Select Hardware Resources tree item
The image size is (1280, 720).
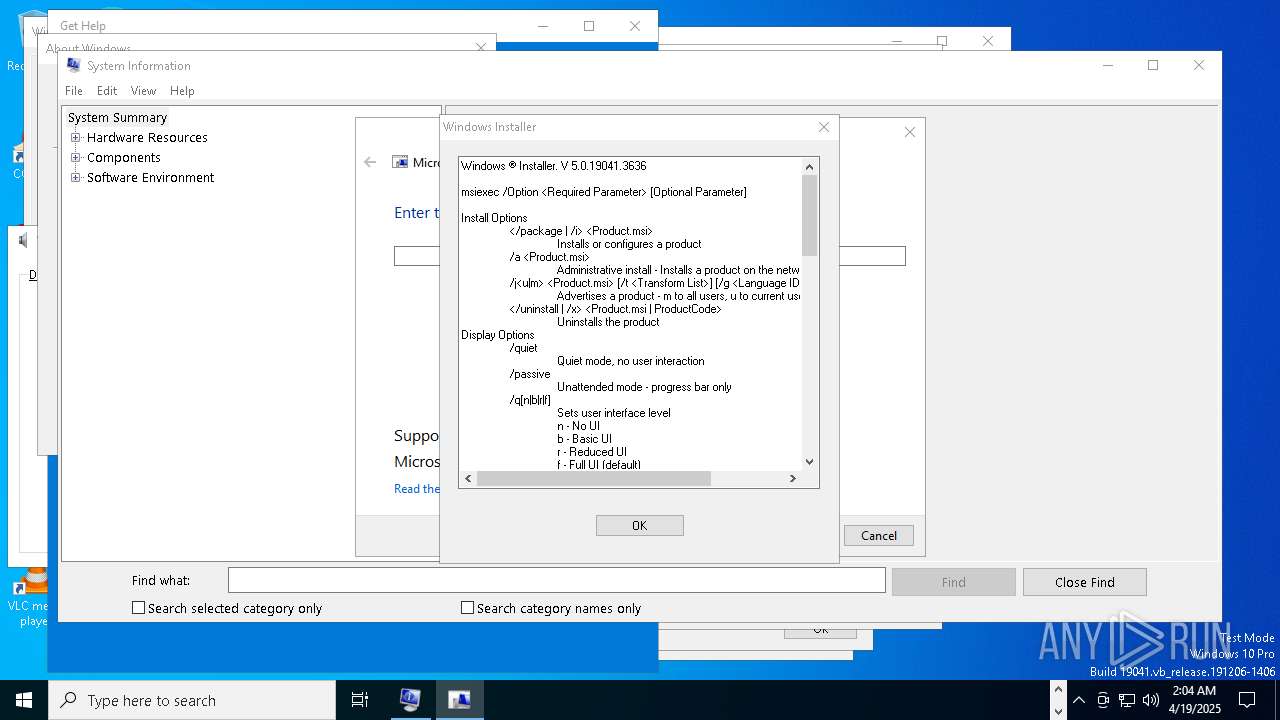[x=147, y=137]
